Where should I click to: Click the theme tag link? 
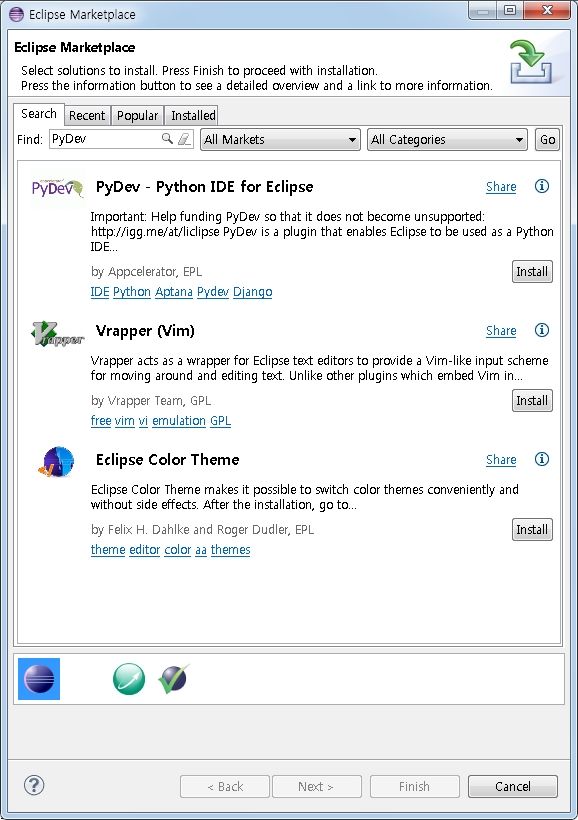pos(108,550)
